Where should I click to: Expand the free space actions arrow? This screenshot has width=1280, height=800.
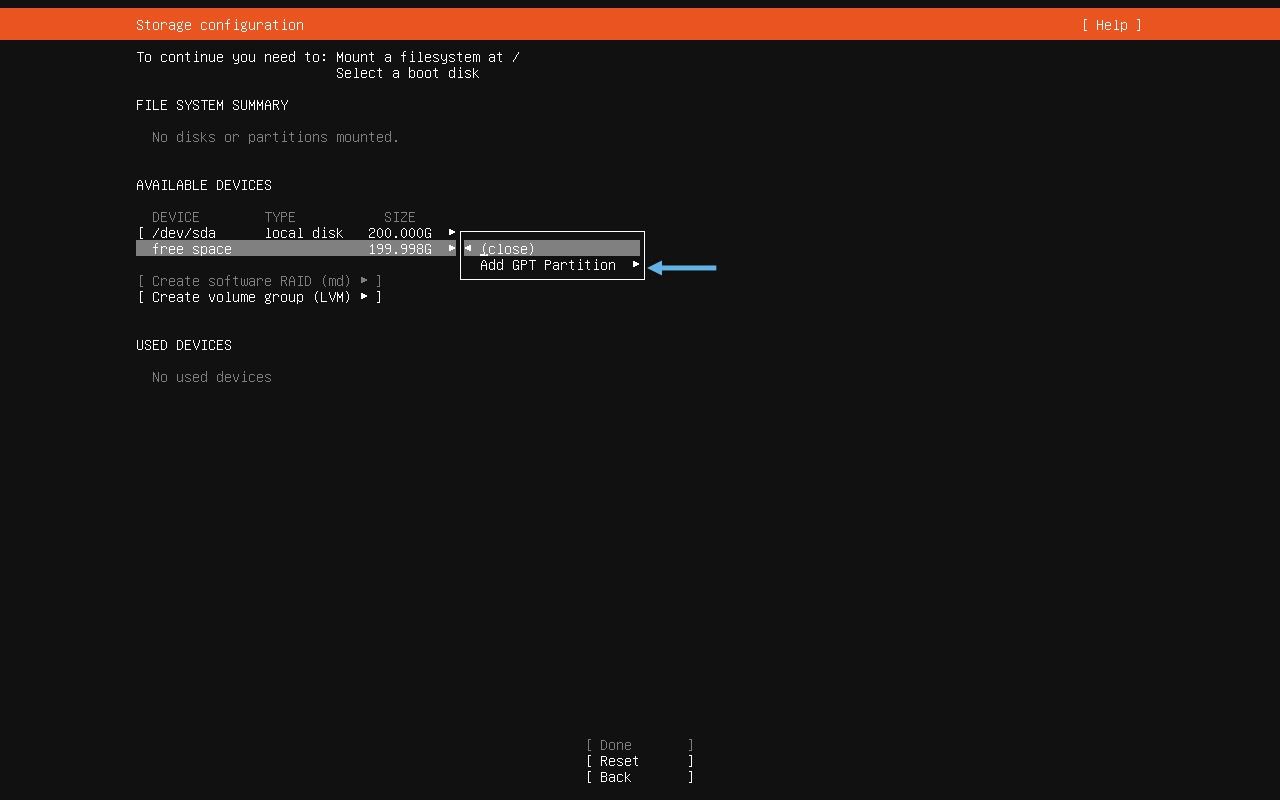click(x=452, y=248)
